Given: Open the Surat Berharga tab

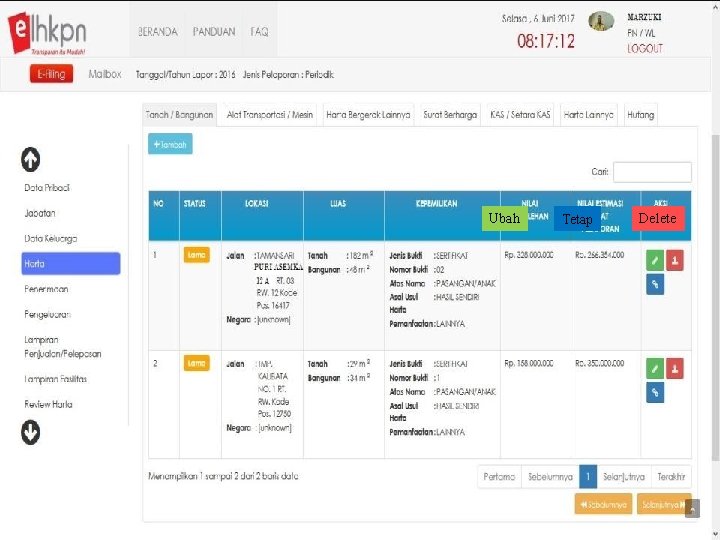Looking at the screenshot, I should point(450,115).
